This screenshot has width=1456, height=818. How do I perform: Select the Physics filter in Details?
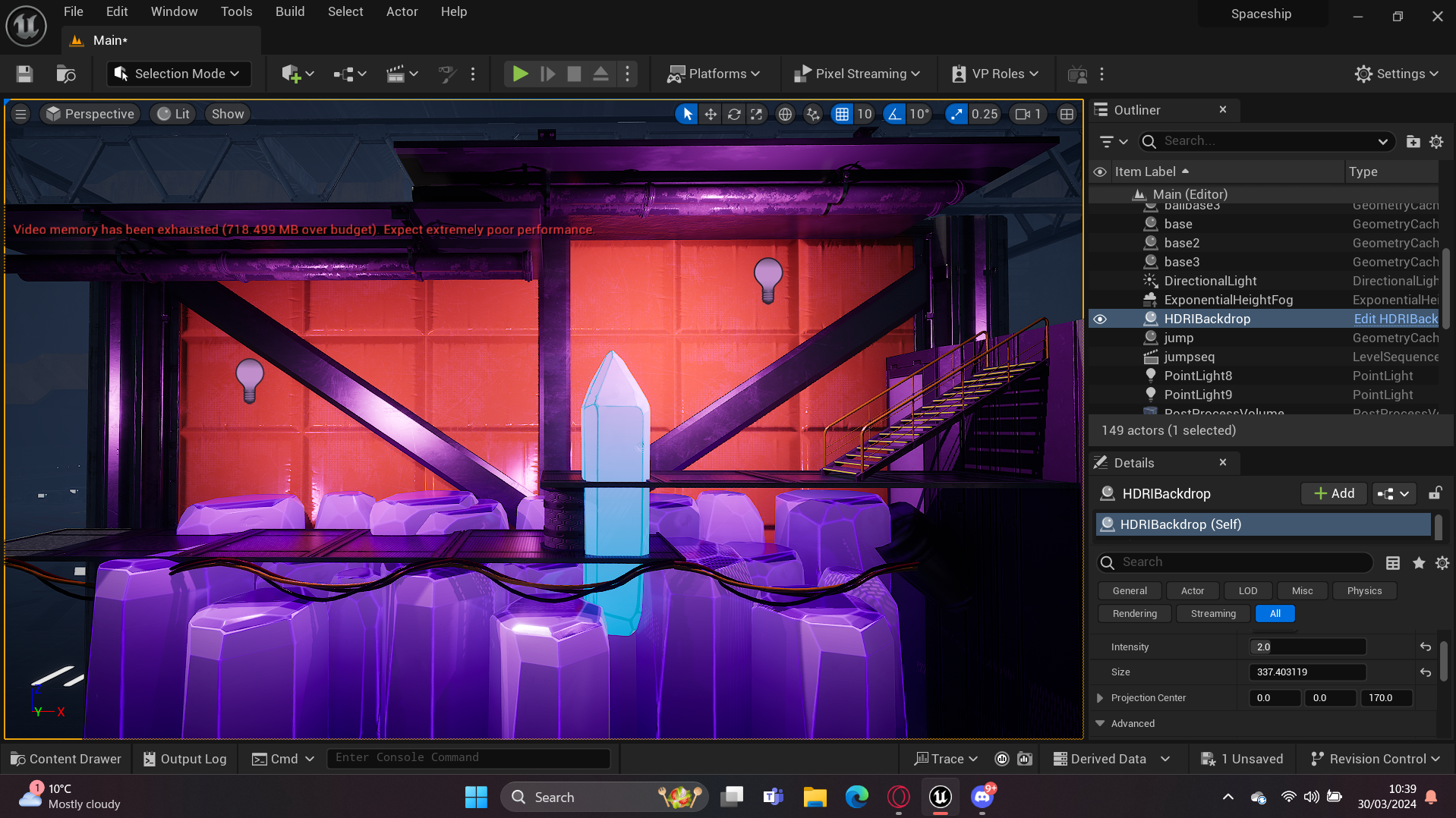tap(1364, 590)
